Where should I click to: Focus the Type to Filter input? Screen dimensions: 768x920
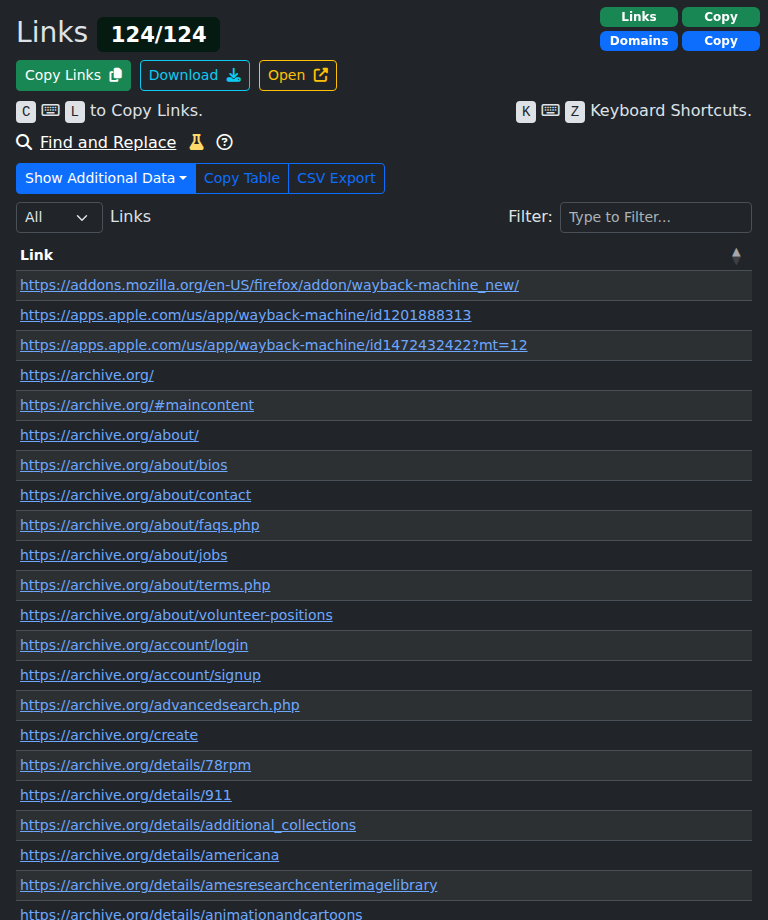pyautogui.click(x=655, y=217)
